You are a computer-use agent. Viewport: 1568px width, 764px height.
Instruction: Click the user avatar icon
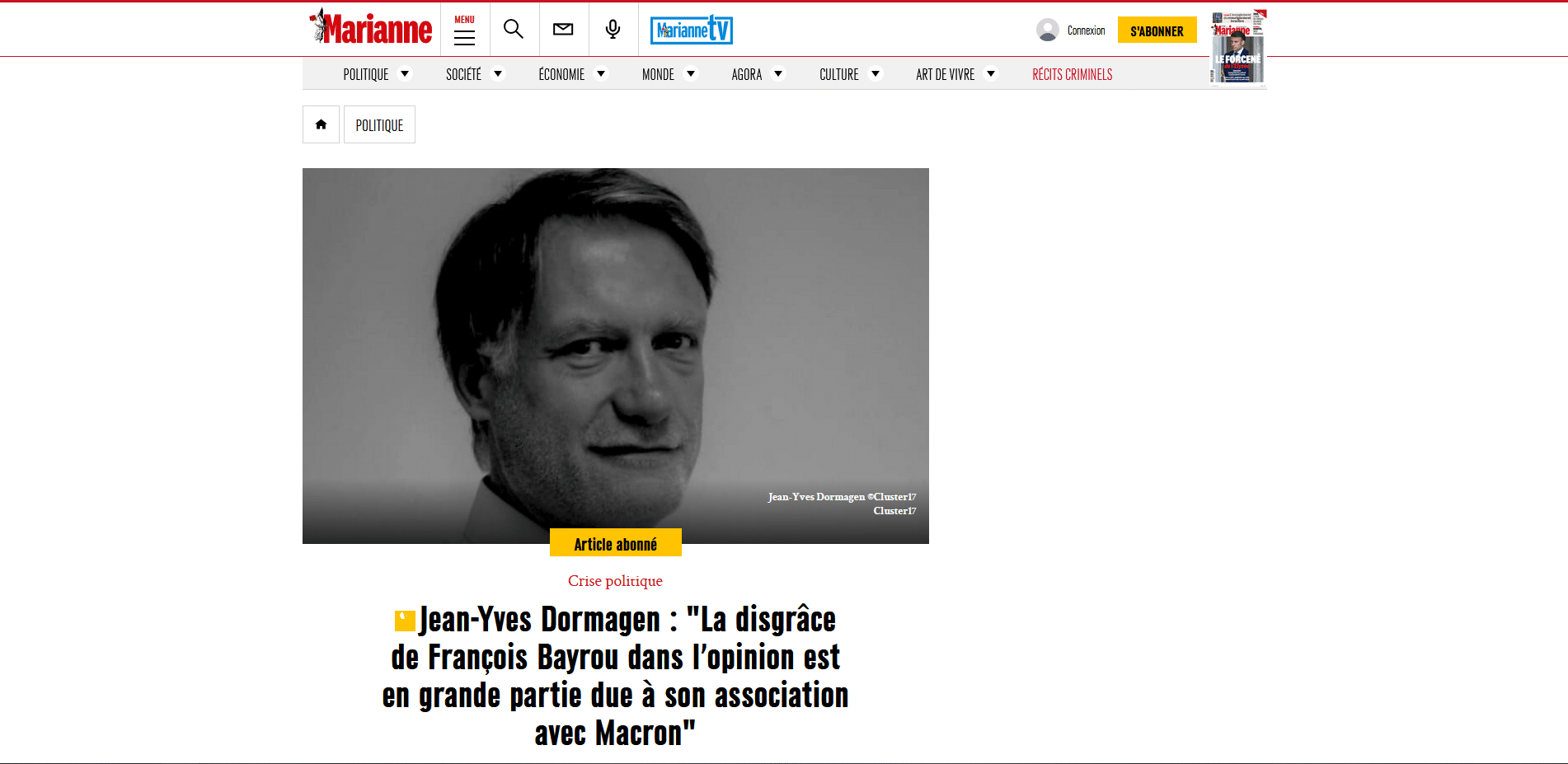(1047, 30)
